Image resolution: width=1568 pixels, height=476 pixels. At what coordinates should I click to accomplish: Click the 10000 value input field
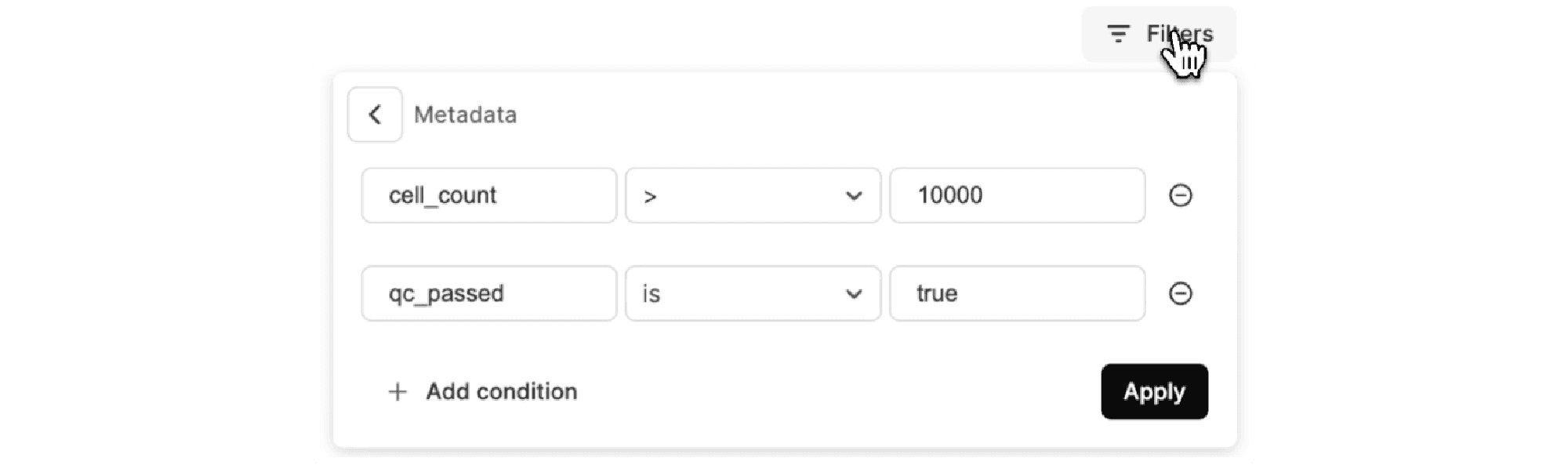[x=1017, y=195]
